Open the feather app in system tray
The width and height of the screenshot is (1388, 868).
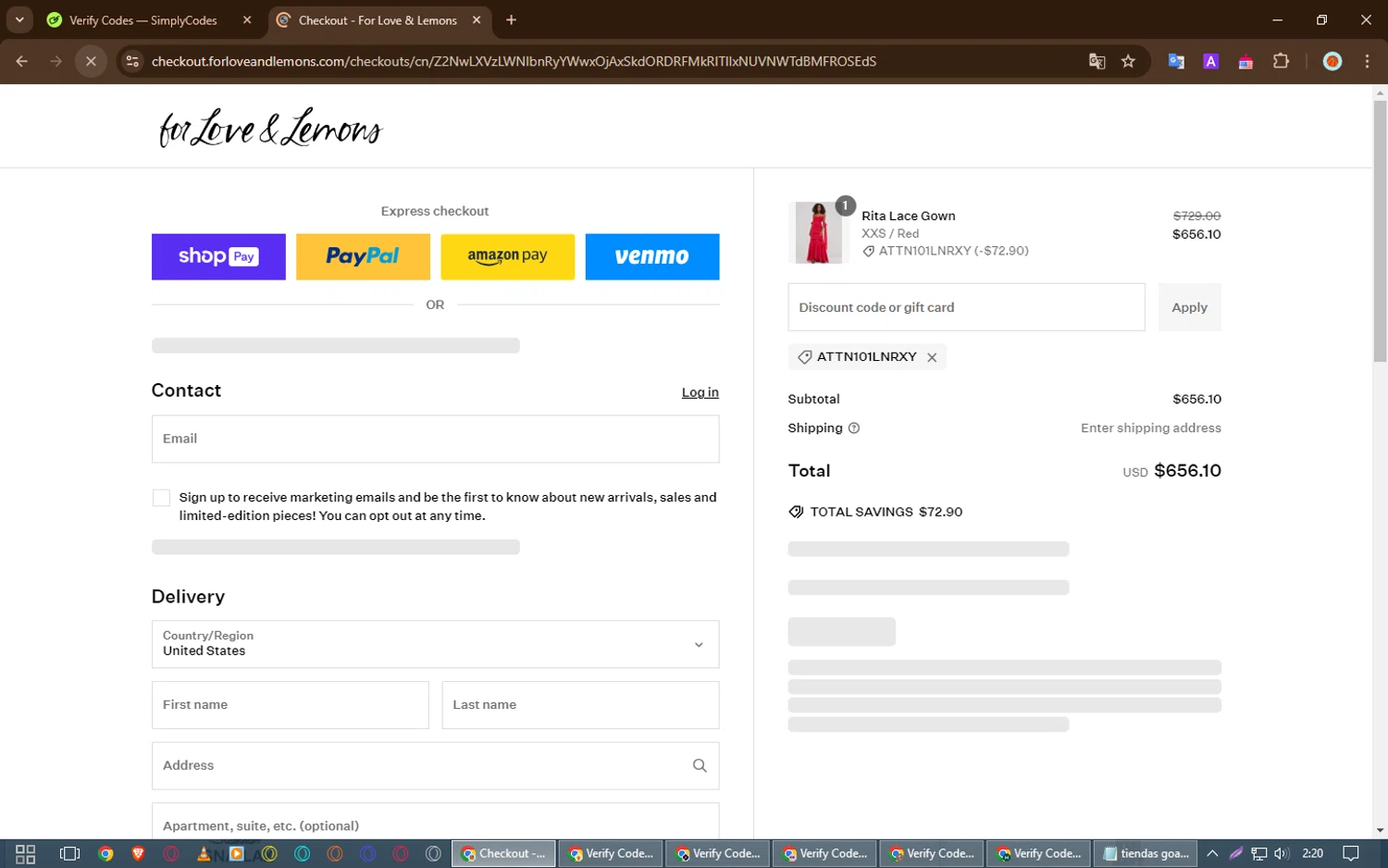tap(1235, 853)
